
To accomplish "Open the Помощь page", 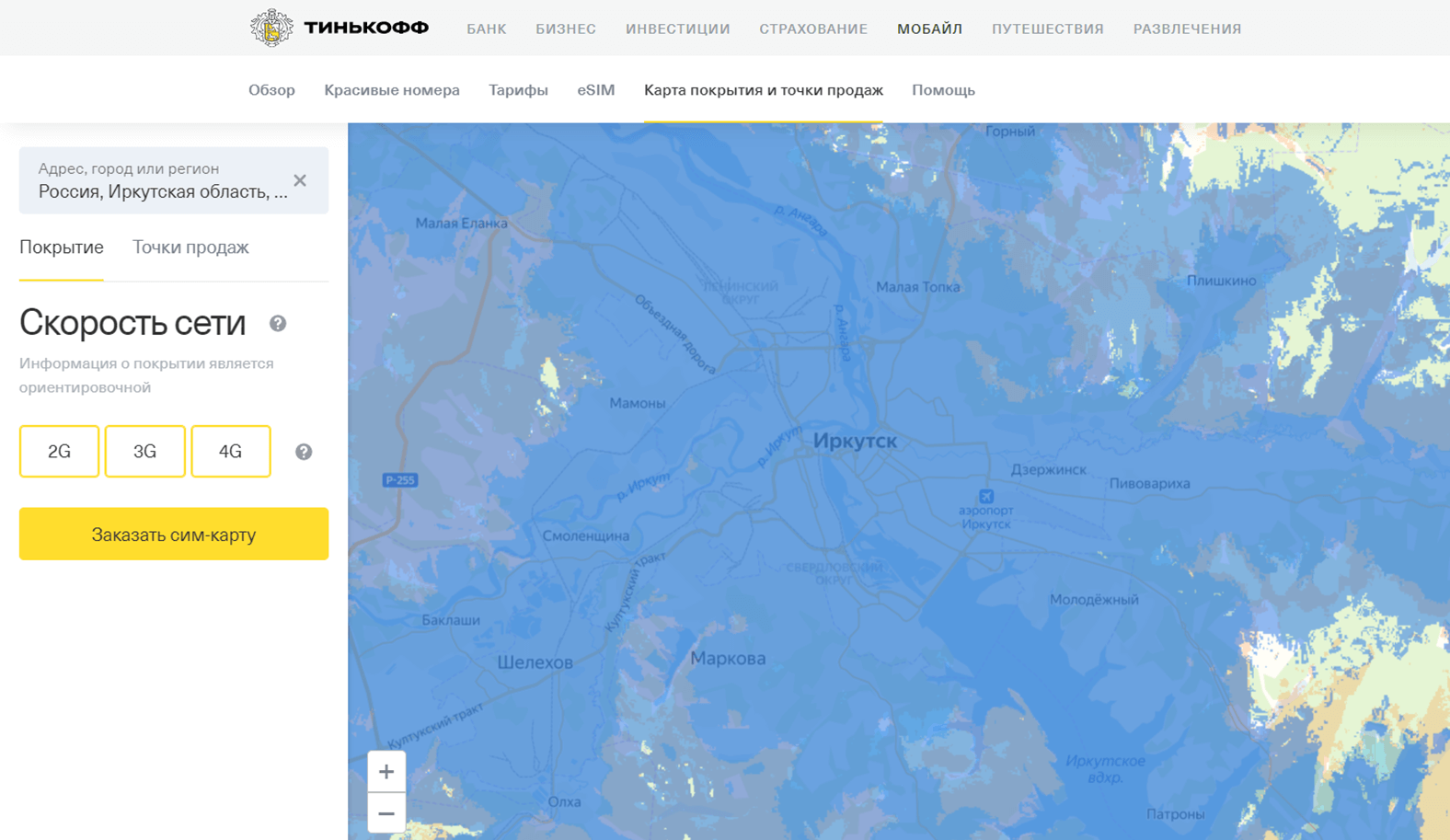I will click(943, 90).
